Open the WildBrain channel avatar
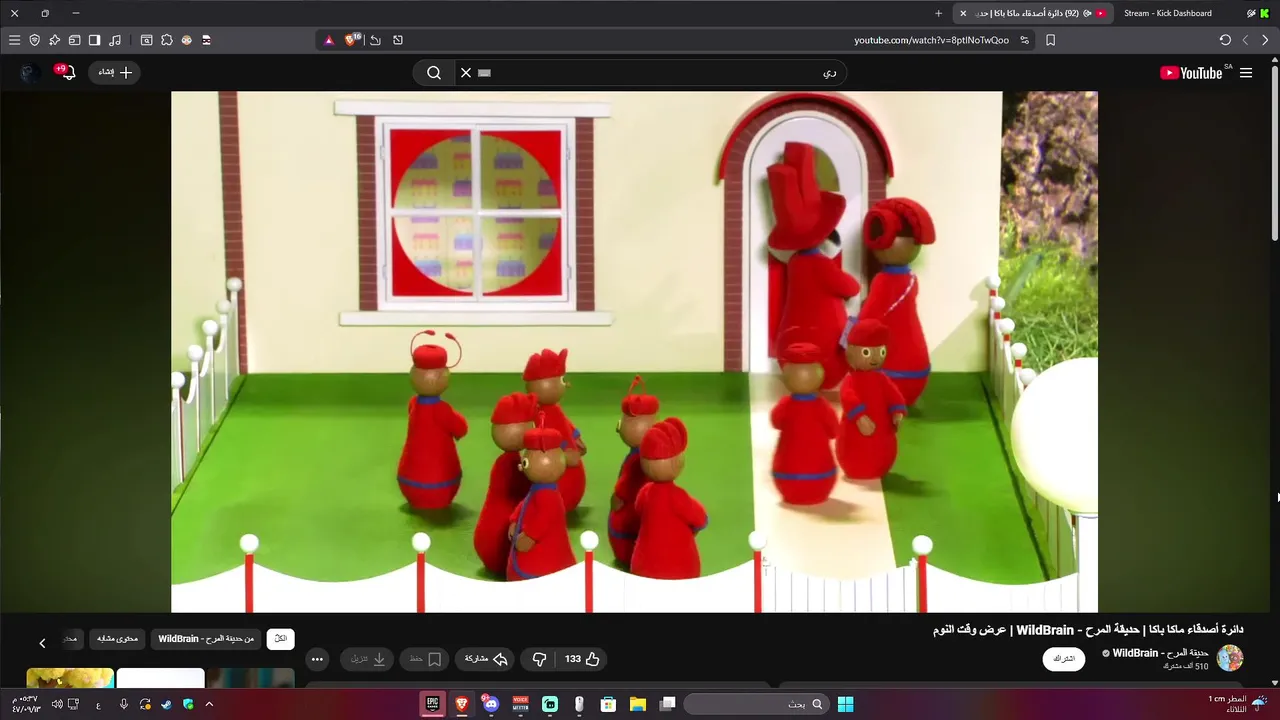Image resolution: width=1280 pixels, height=720 pixels. point(1230,658)
